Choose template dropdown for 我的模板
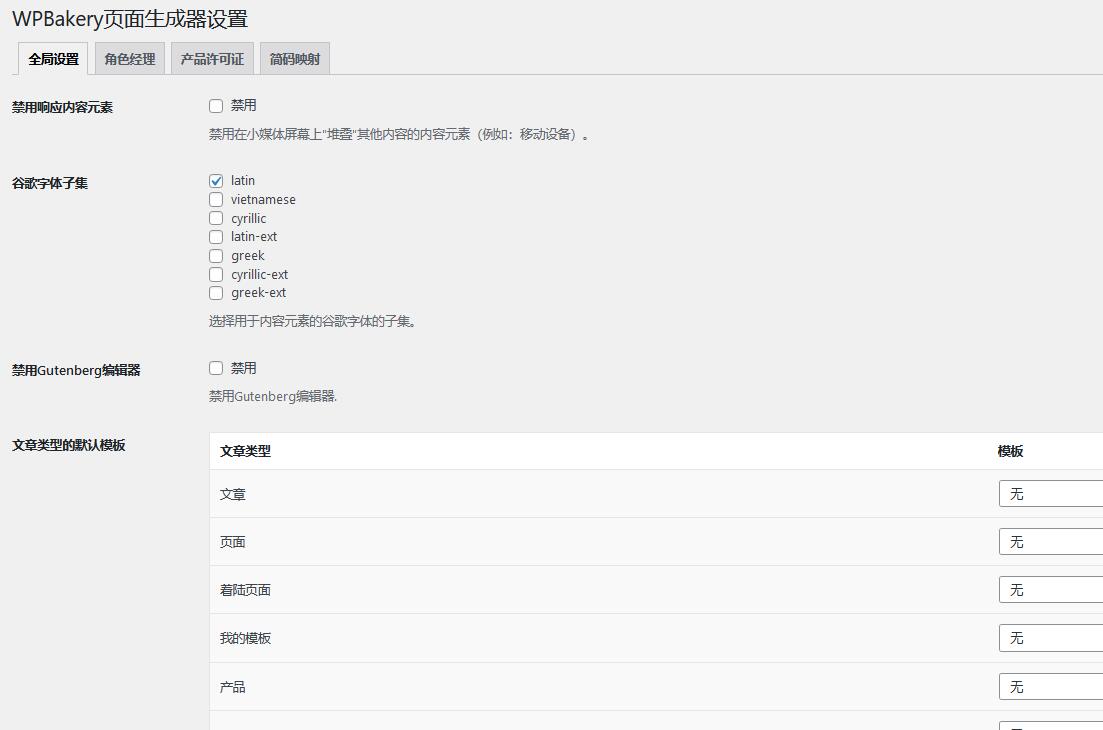Image resolution: width=1103 pixels, height=730 pixels. (x=1050, y=638)
